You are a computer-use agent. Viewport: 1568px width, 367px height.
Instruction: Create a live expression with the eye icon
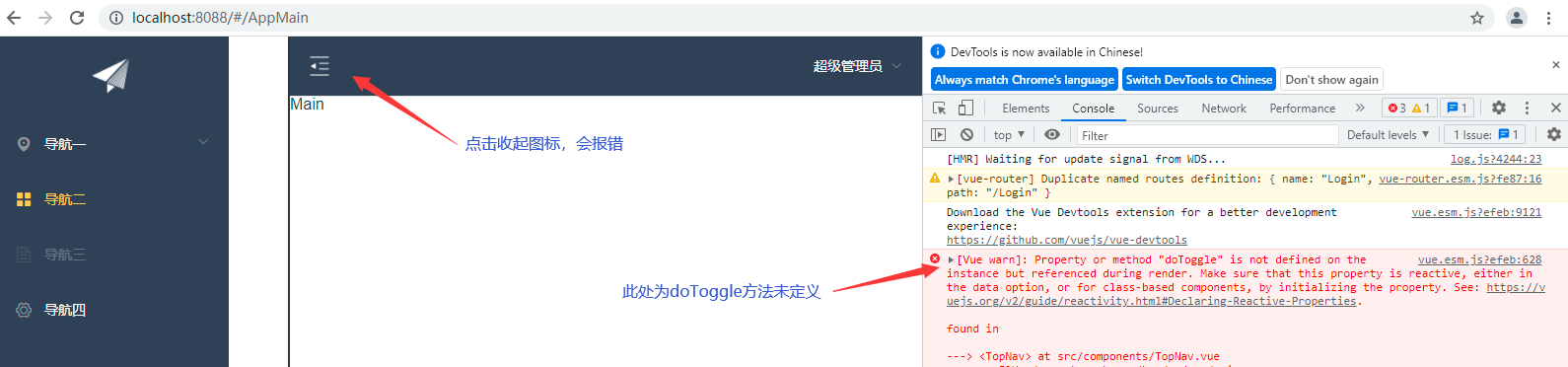coord(1052,134)
